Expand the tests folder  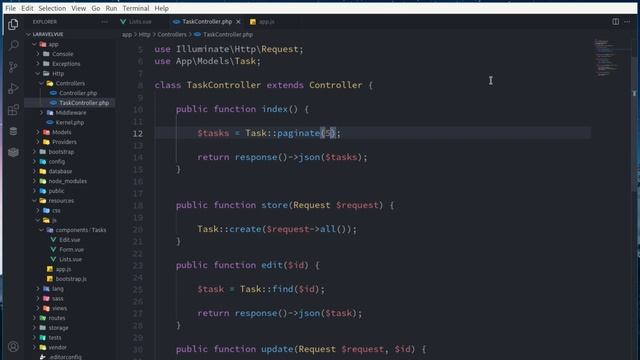[55, 338]
